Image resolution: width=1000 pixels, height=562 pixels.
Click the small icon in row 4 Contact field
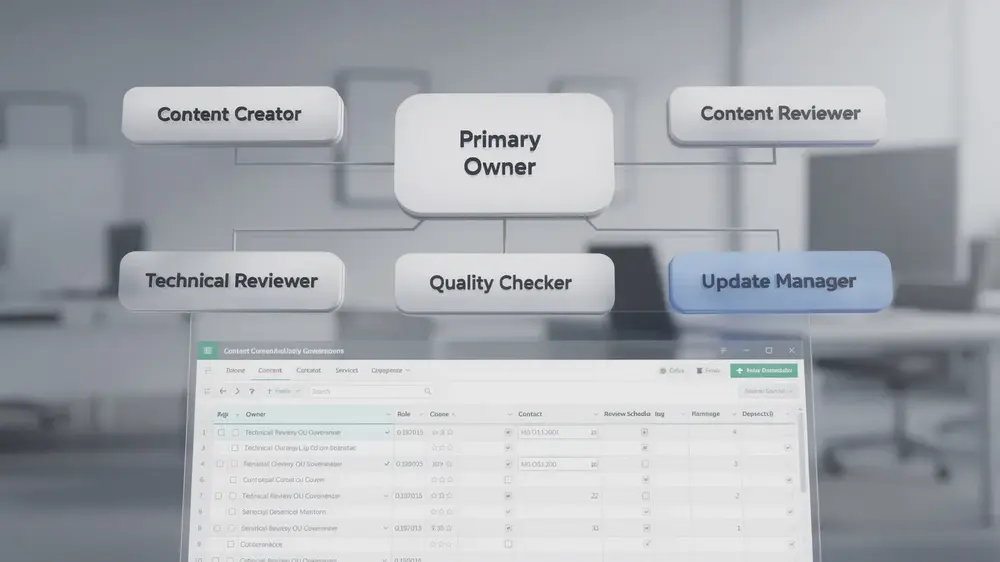pyautogui.click(x=593, y=464)
